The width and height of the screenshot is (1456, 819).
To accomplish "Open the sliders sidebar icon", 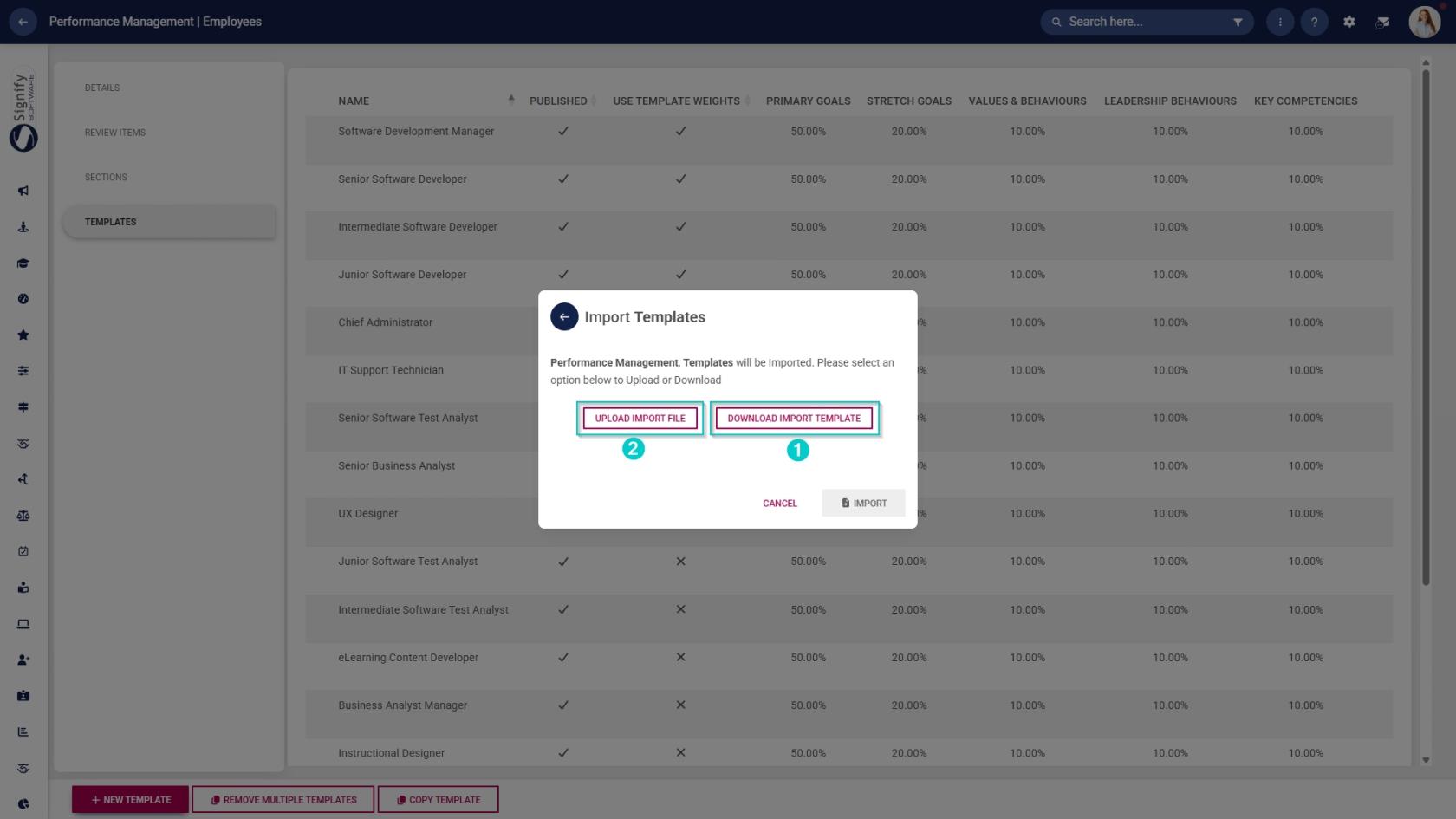I will [23, 371].
